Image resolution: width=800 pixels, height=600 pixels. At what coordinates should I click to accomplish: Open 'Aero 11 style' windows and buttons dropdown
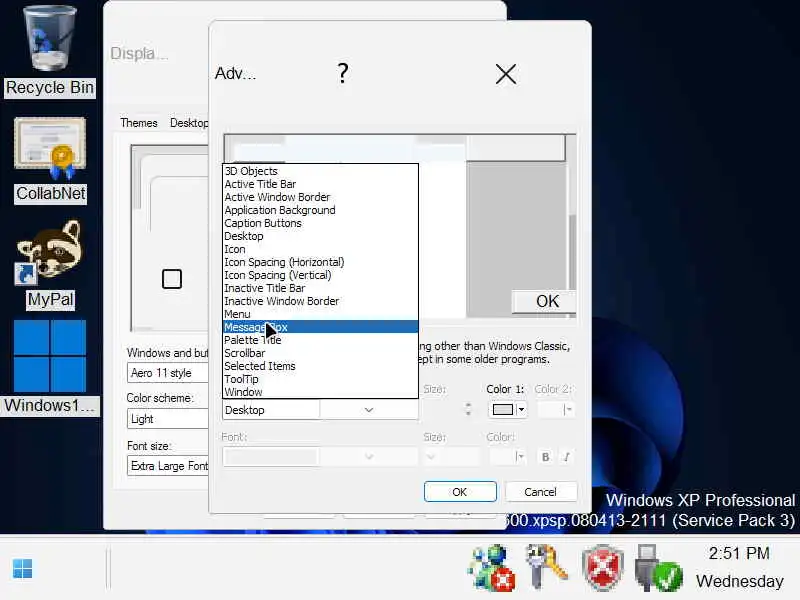coord(167,373)
